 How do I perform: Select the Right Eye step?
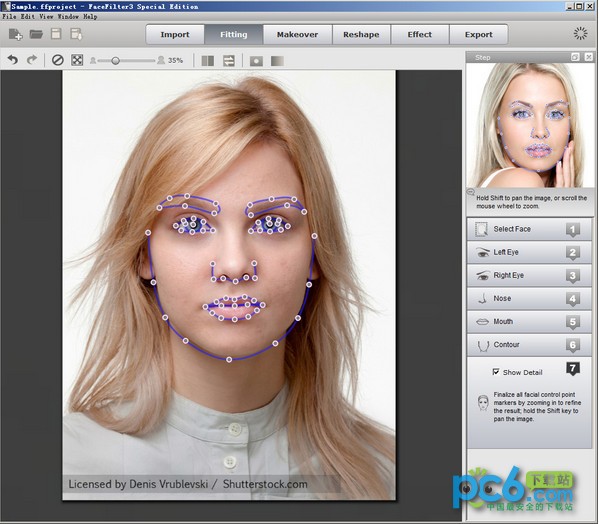[x=529, y=275]
